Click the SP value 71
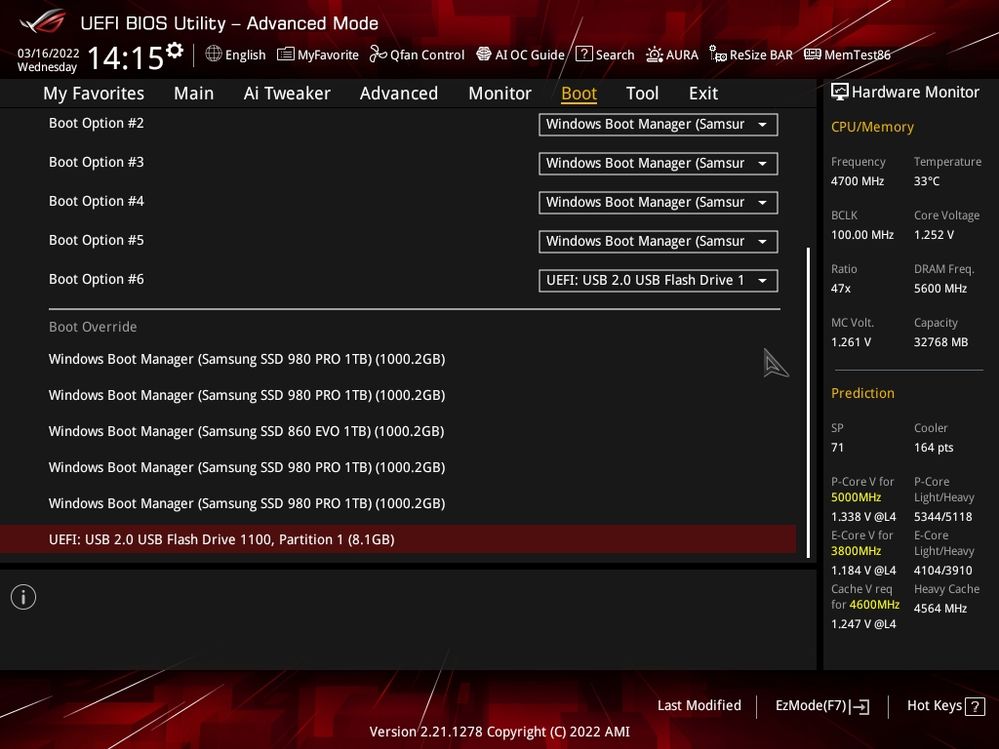This screenshot has height=749, width=999. 837,448
